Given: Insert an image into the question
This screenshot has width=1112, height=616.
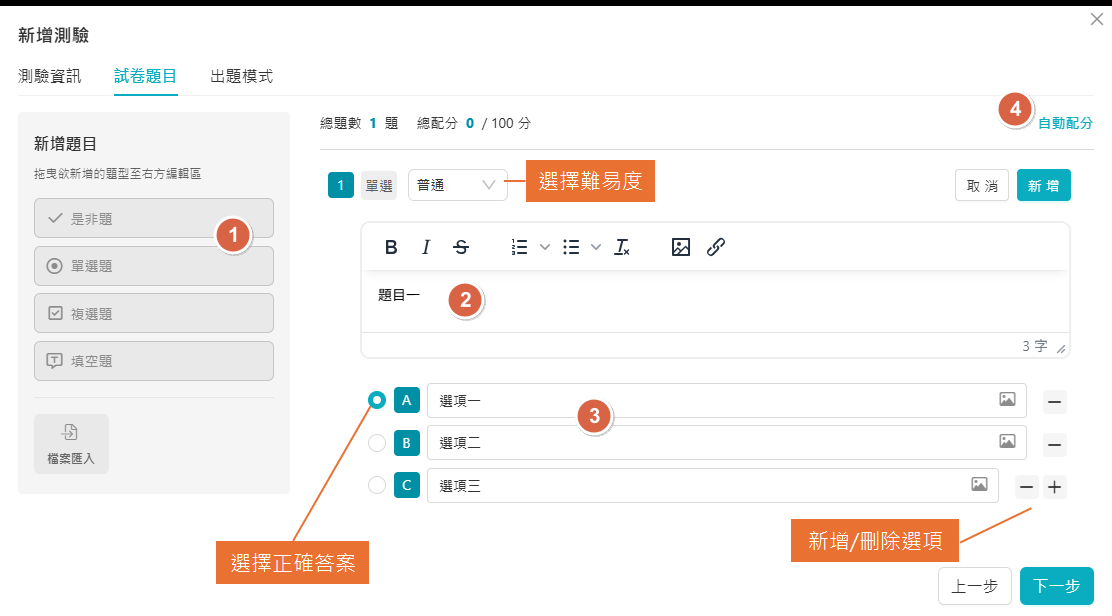Looking at the screenshot, I should click(x=681, y=247).
